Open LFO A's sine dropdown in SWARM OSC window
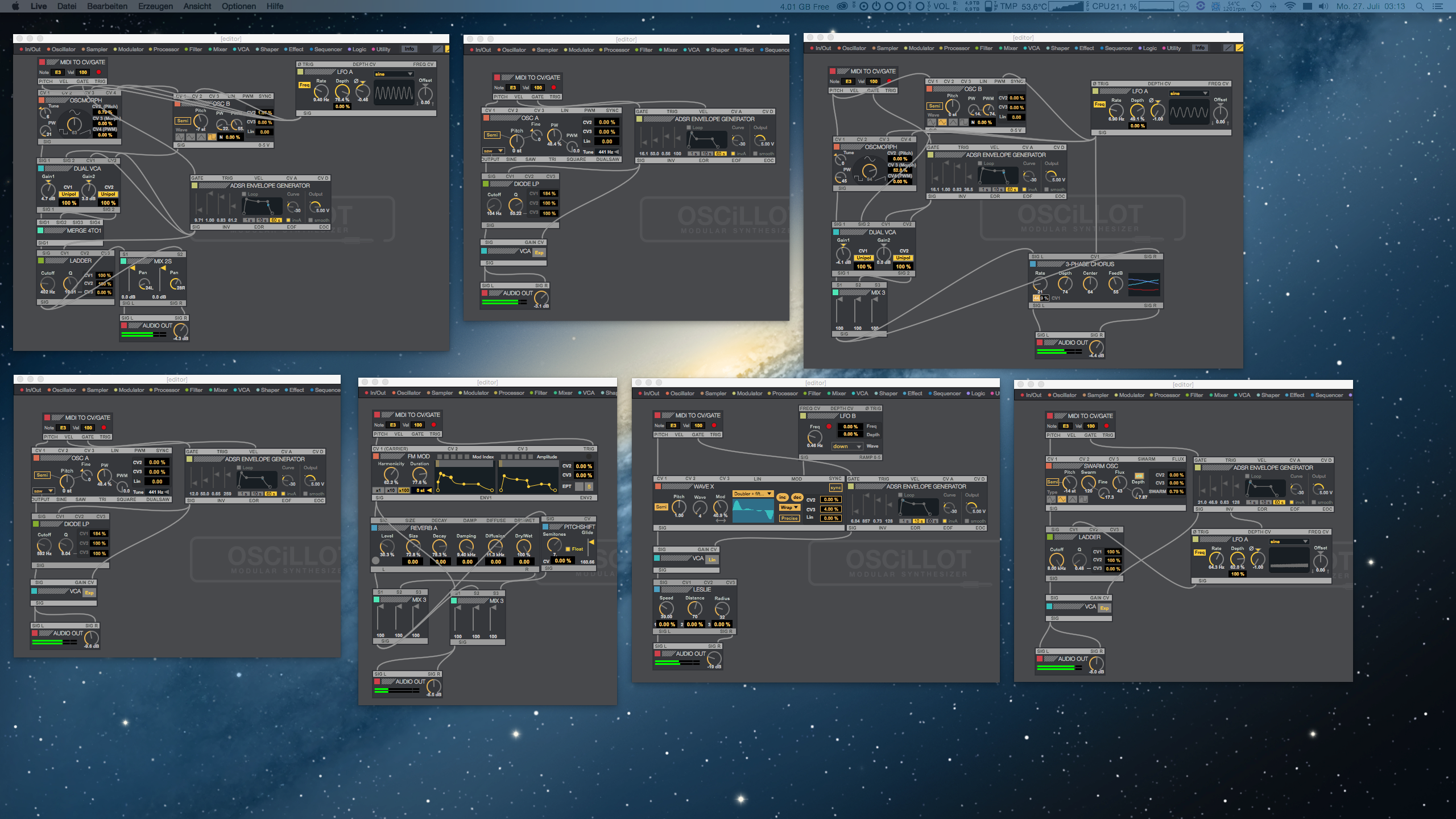 (1289, 541)
